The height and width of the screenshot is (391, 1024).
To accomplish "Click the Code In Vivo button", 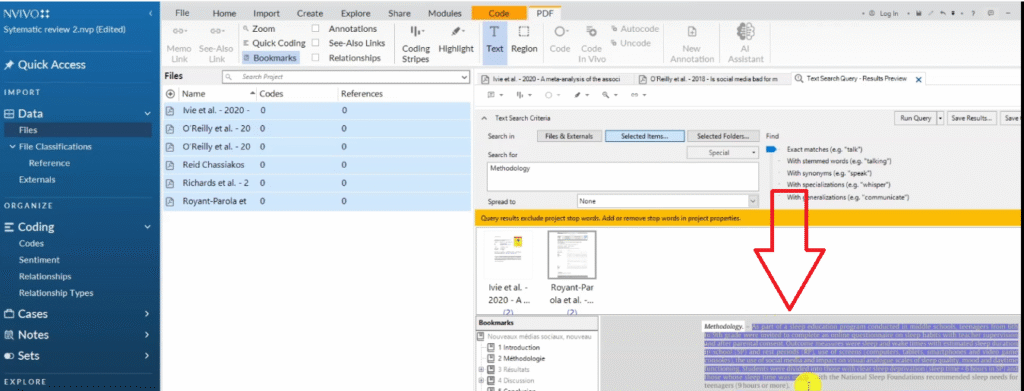I will 591,44.
